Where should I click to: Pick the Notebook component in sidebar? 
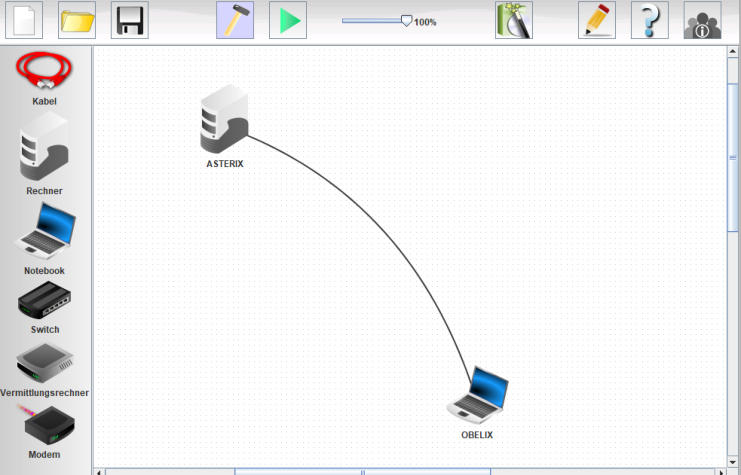click(x=45, y=231)
